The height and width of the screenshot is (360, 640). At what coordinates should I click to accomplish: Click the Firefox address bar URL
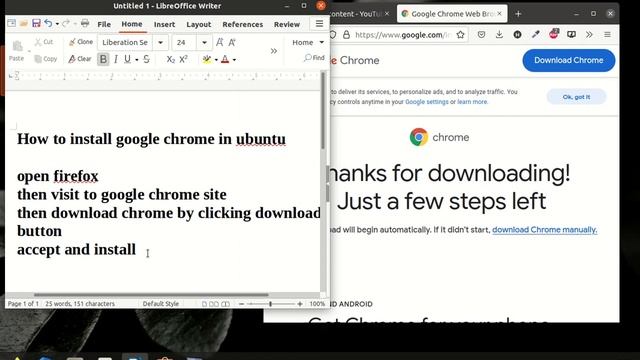[x=402, y=35]
